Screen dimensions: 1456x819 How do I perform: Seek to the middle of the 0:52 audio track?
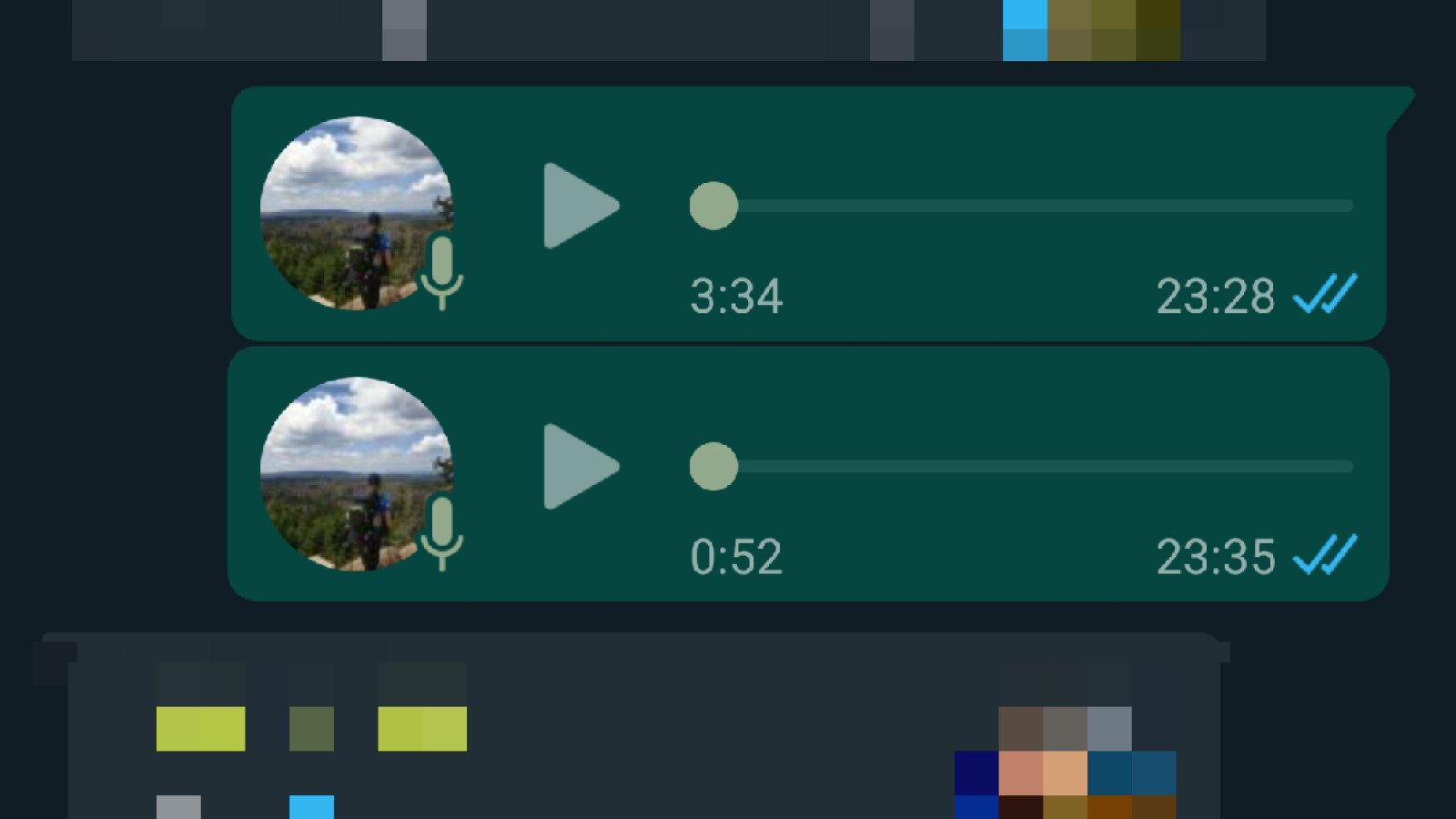(1033, 466)
